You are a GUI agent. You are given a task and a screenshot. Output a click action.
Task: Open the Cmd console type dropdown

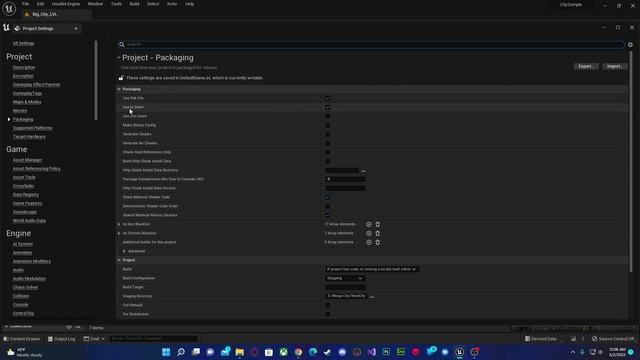(94, 339)
